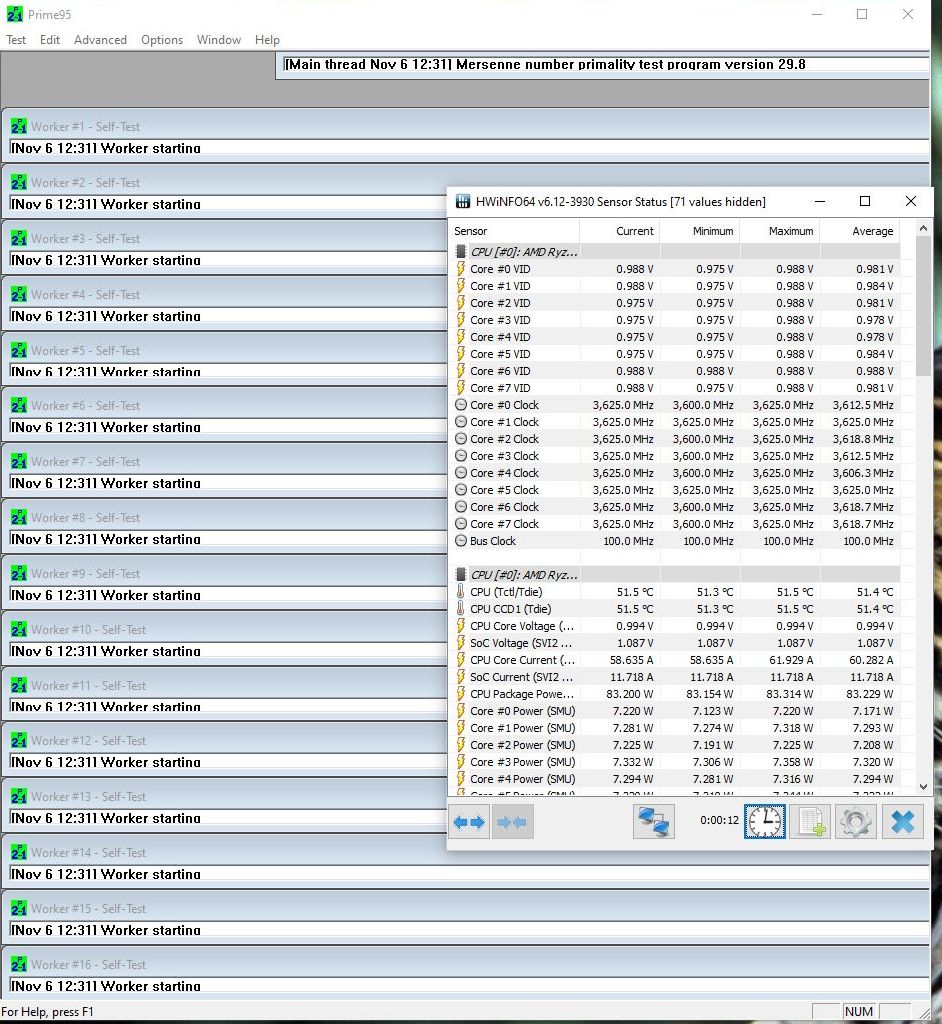Click the 83.200 W current package power value
The image size is (942, 1024).
(630, 694)
